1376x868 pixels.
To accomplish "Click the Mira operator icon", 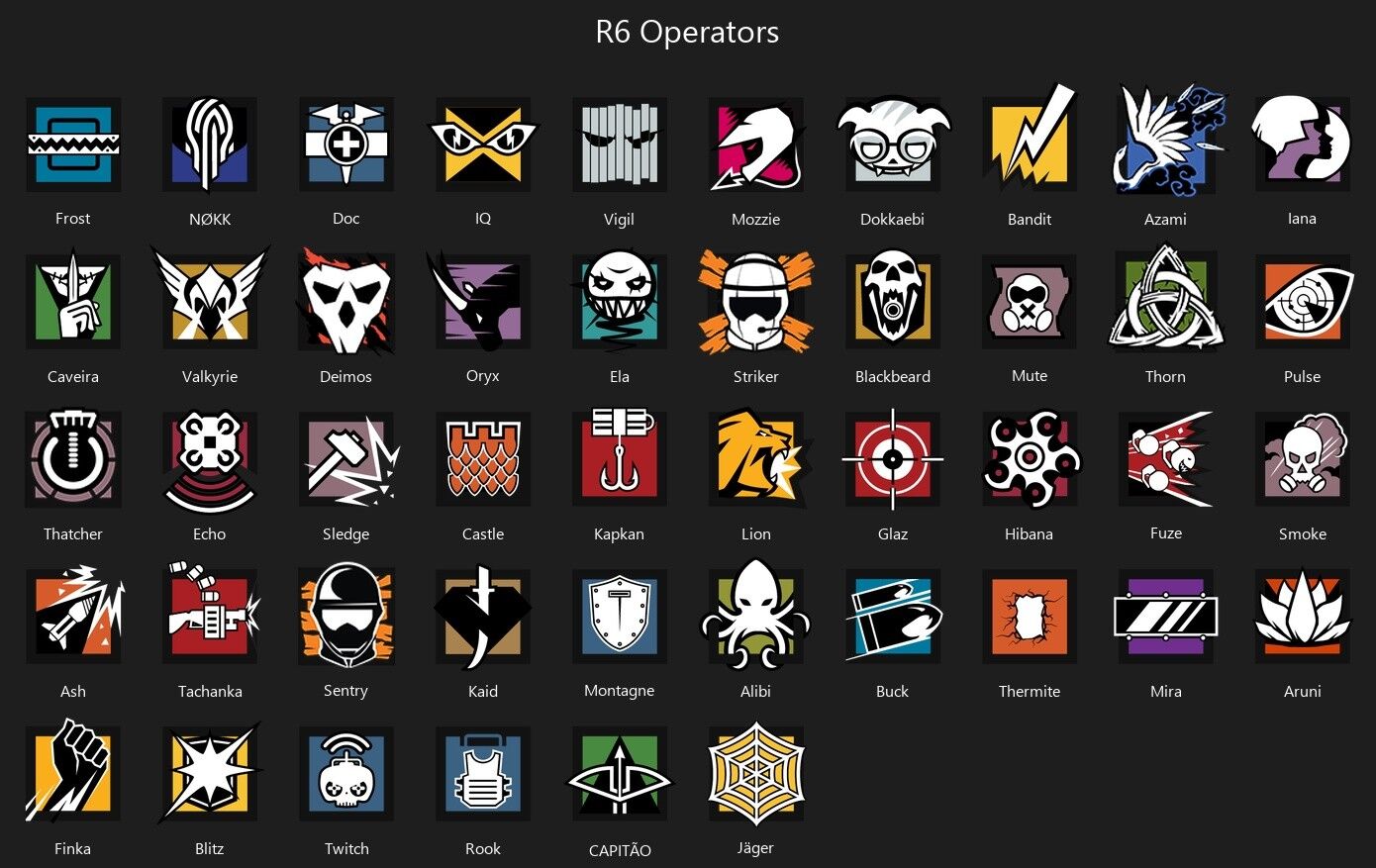I will tap(1166, 616).
